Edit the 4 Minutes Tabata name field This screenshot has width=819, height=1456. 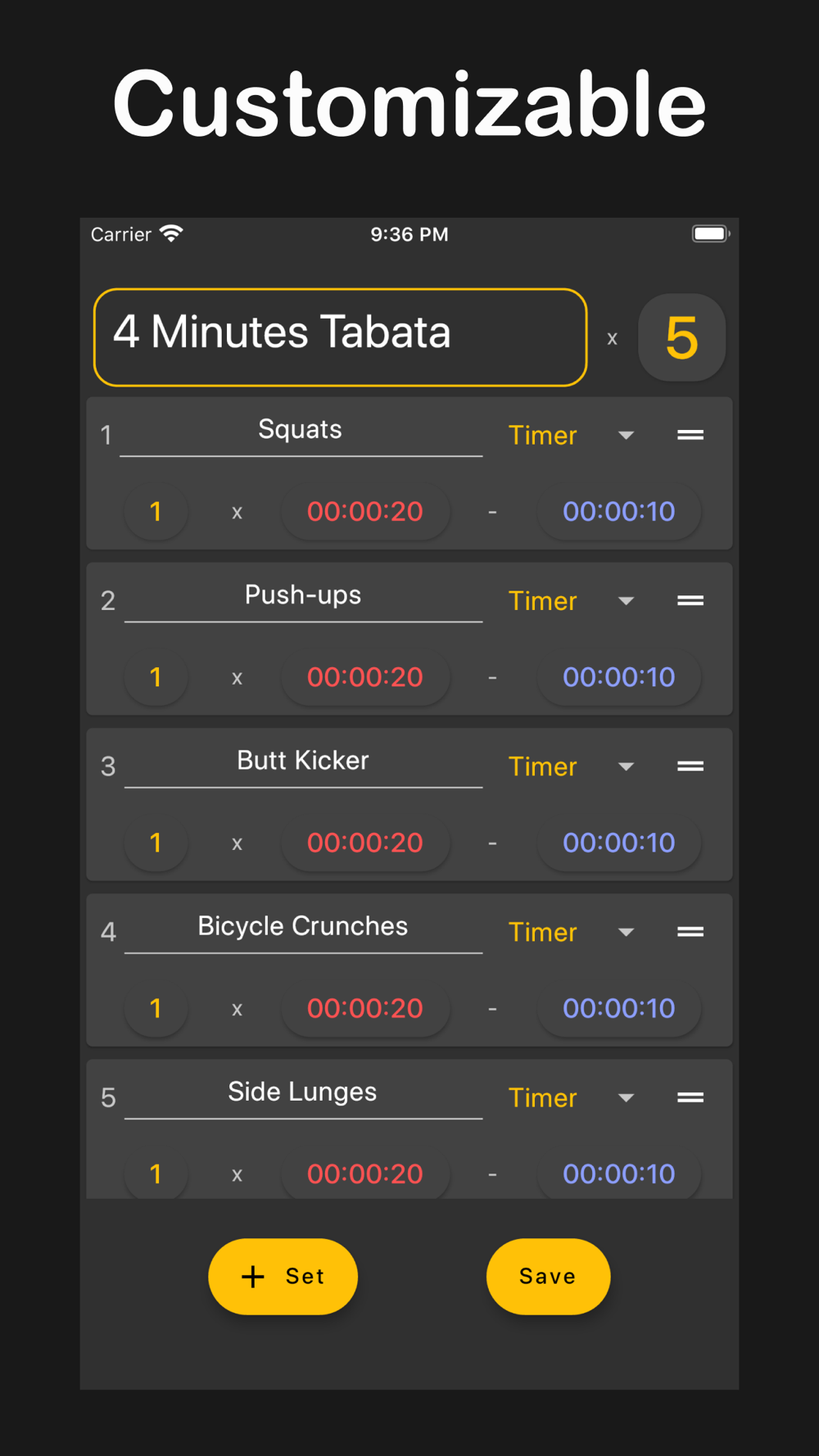tap(340, 337)
